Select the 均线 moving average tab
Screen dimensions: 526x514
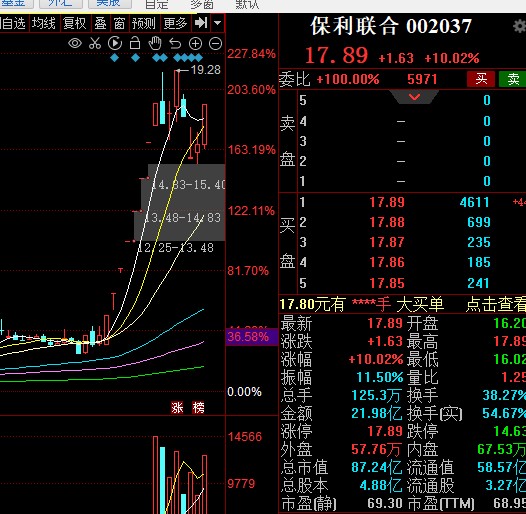[44, 23]
